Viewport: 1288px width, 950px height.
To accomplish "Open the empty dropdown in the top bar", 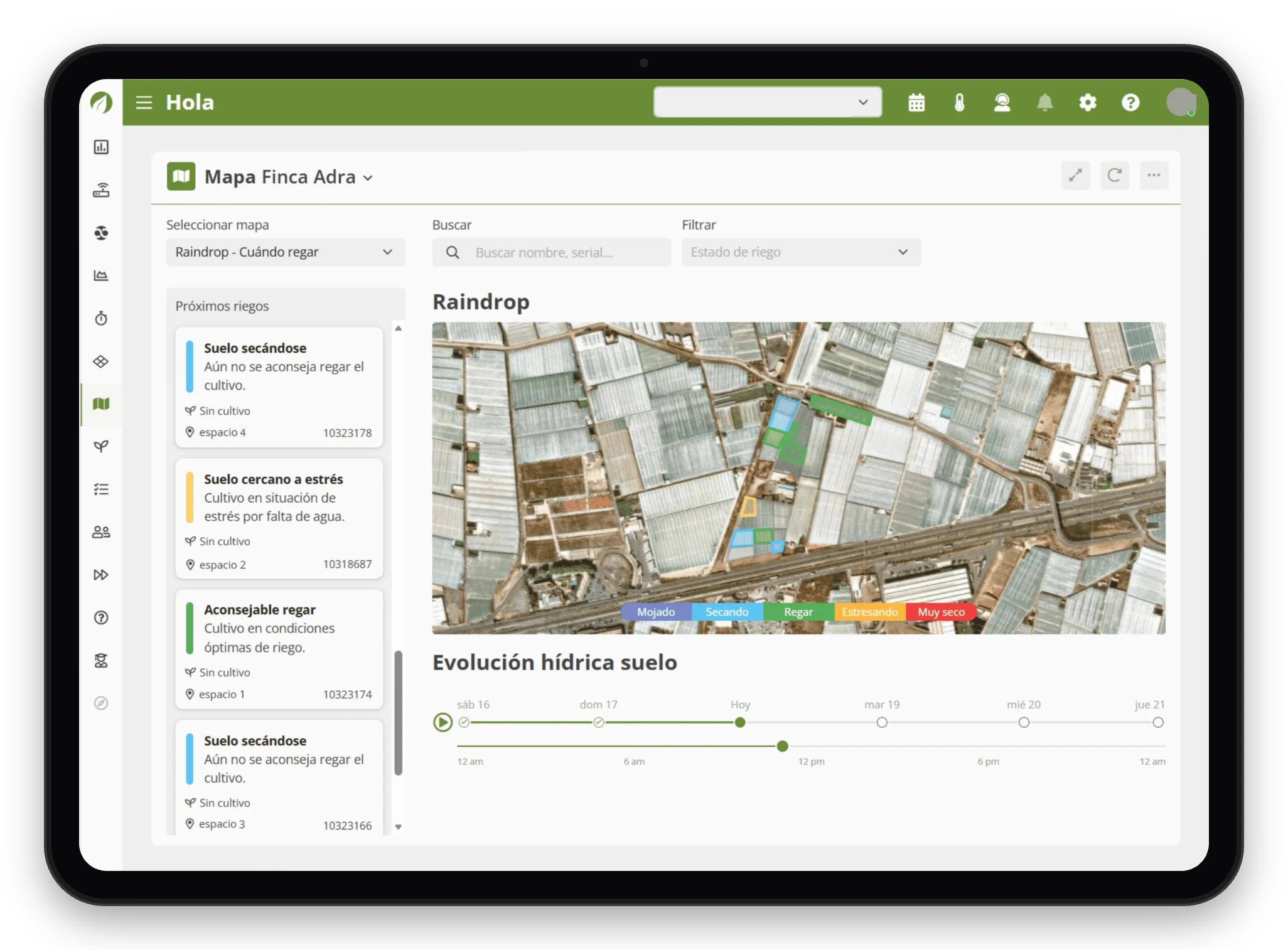I will coord(767,102).
